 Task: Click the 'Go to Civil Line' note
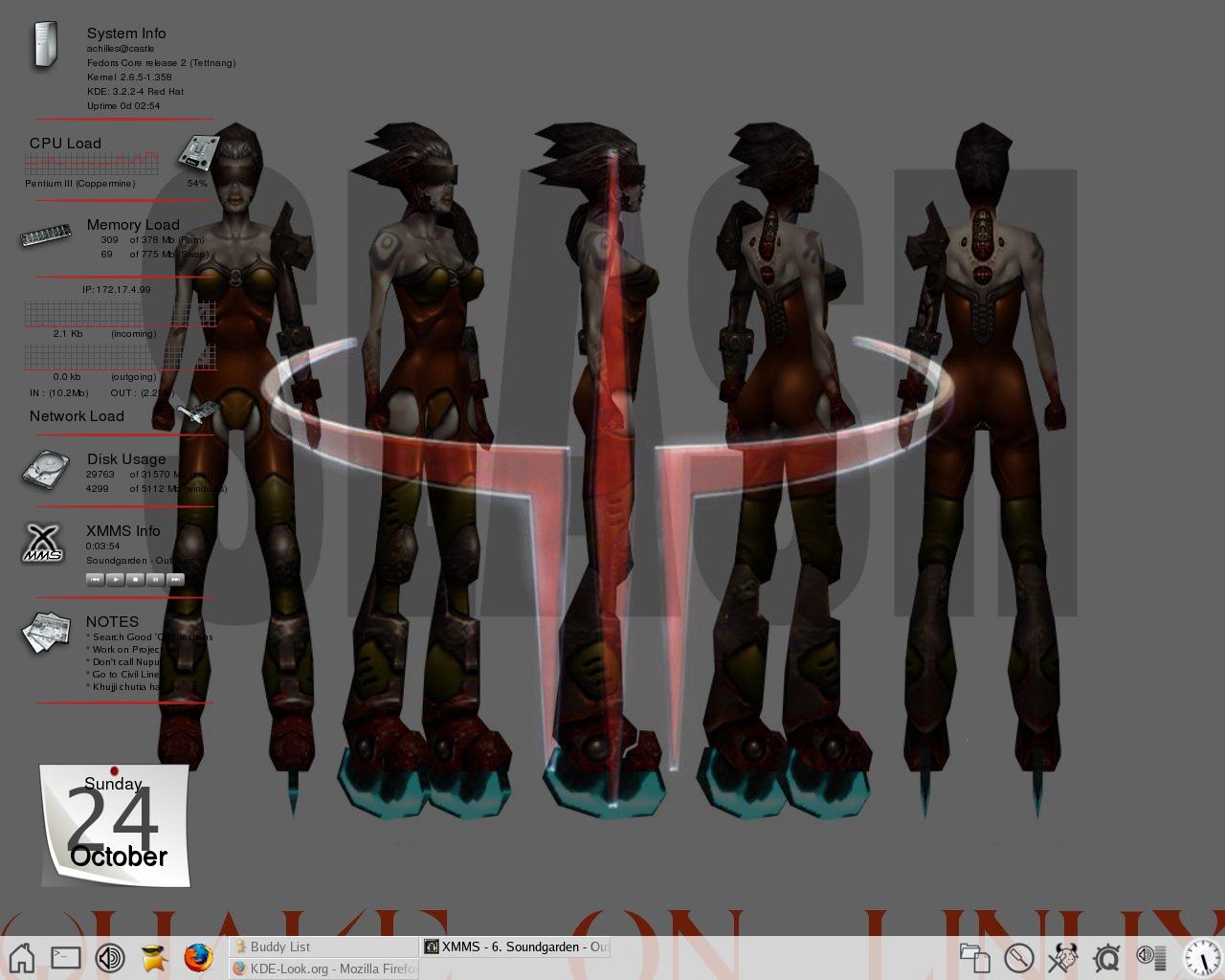[x=123, y=674]
